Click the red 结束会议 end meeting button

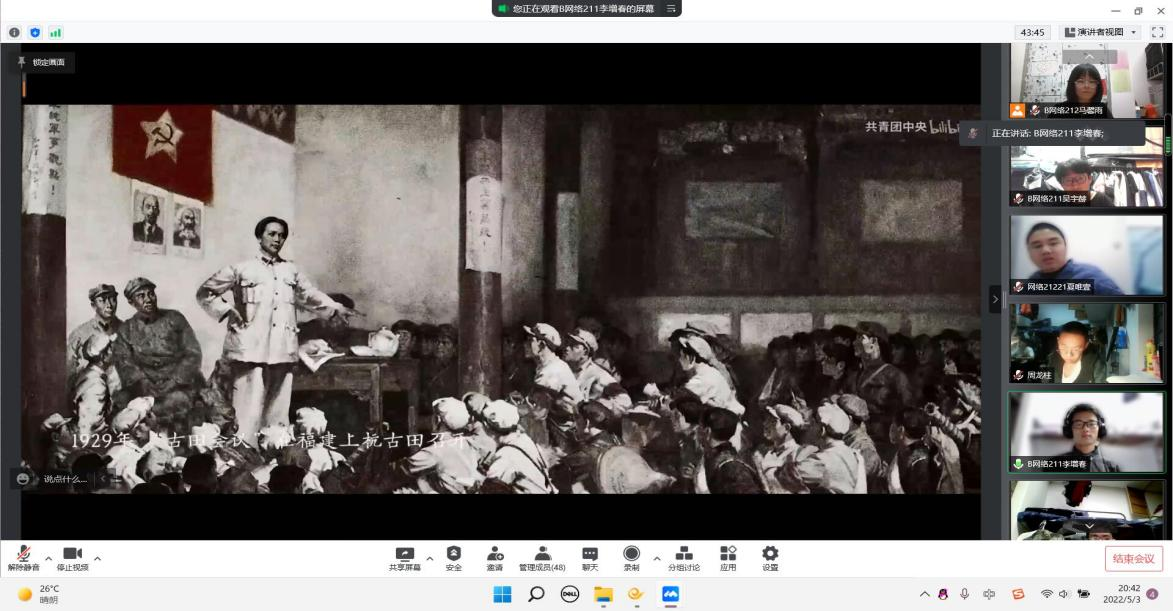1134,559
